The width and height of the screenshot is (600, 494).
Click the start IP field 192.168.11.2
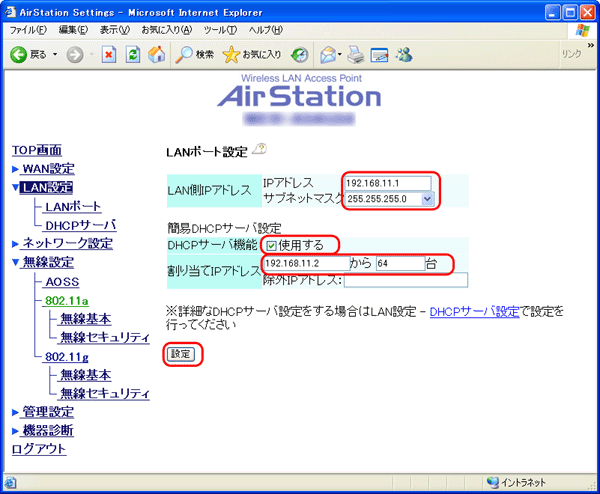[307, 263]
